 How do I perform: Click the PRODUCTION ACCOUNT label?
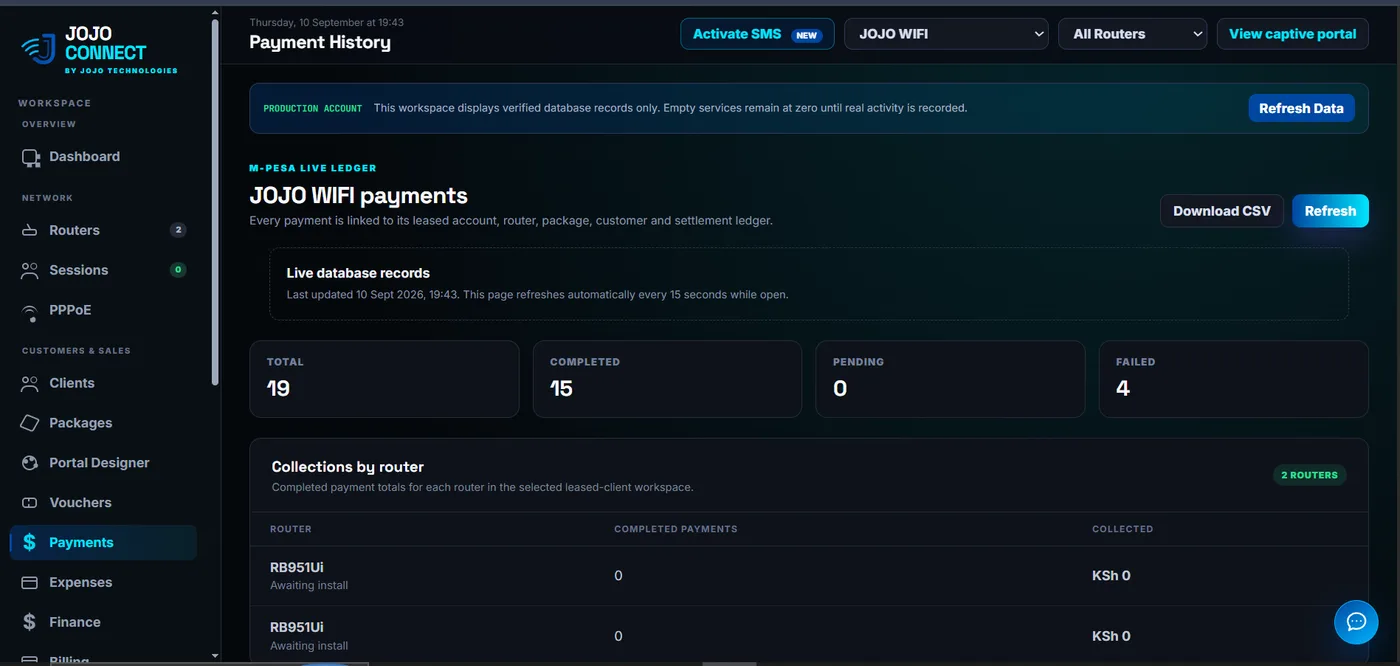coord(313,108)
